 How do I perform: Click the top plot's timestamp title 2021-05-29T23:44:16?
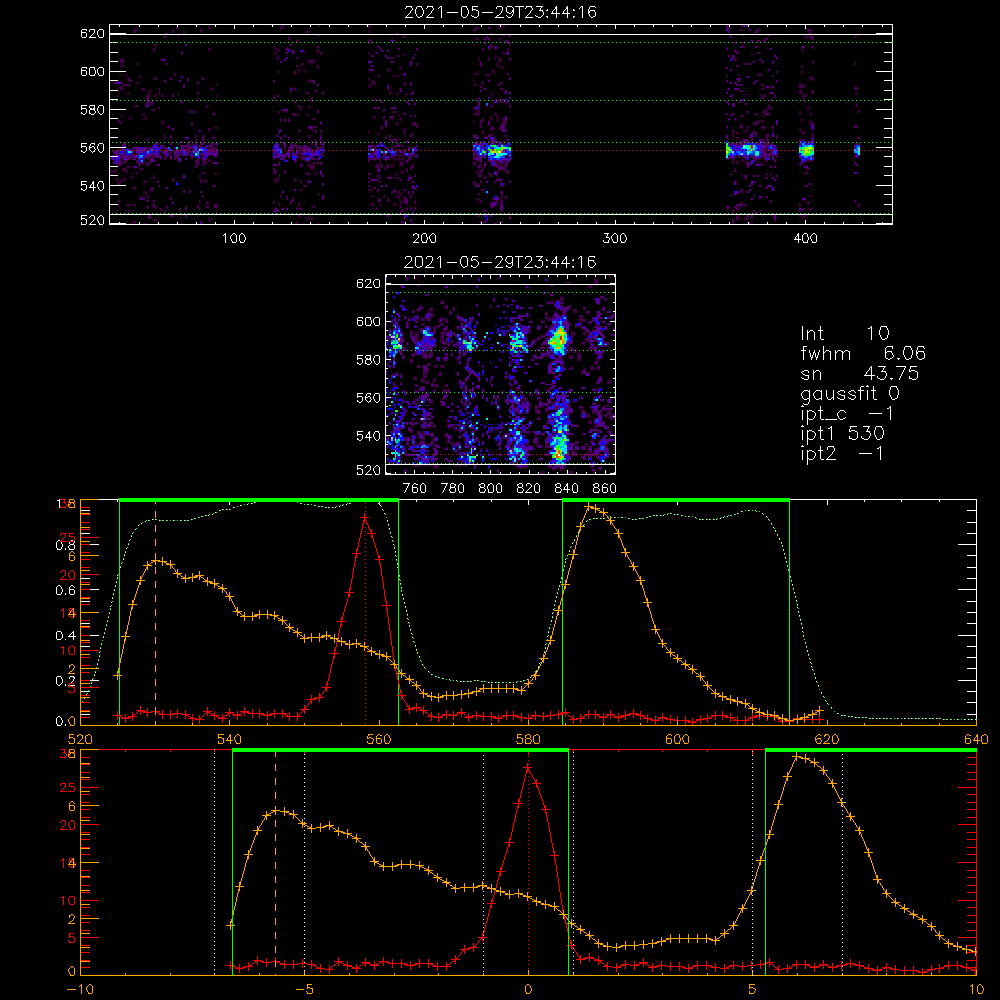pos(500,12)
